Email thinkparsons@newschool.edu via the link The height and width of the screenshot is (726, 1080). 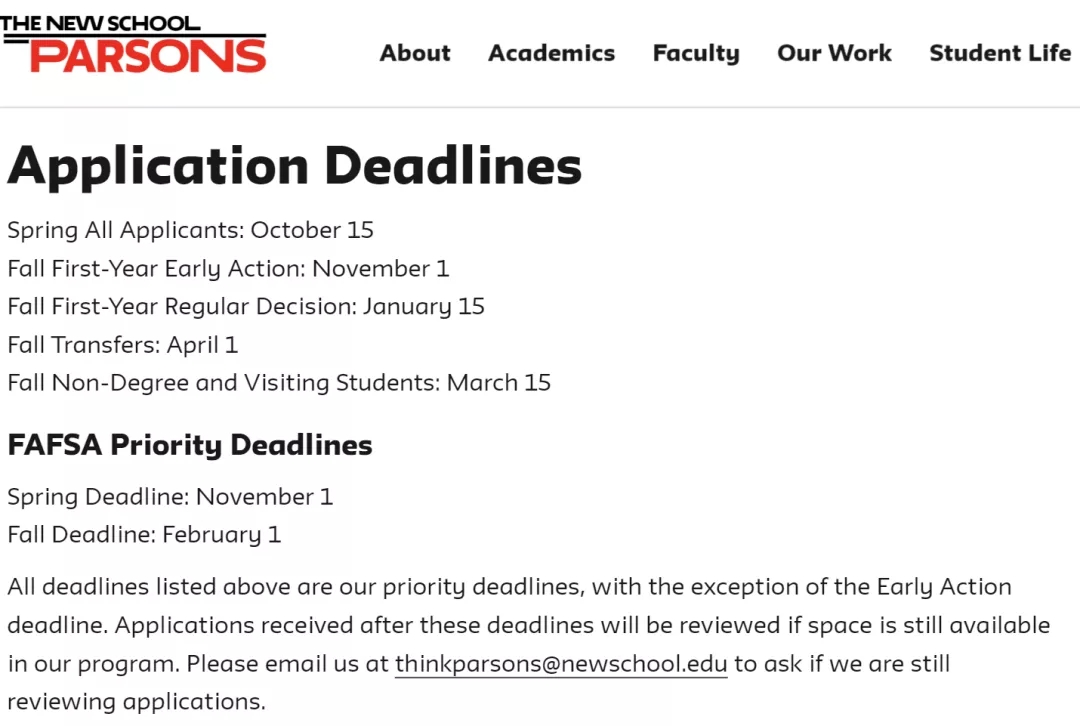pyautogui.click(x=561, y=664)
